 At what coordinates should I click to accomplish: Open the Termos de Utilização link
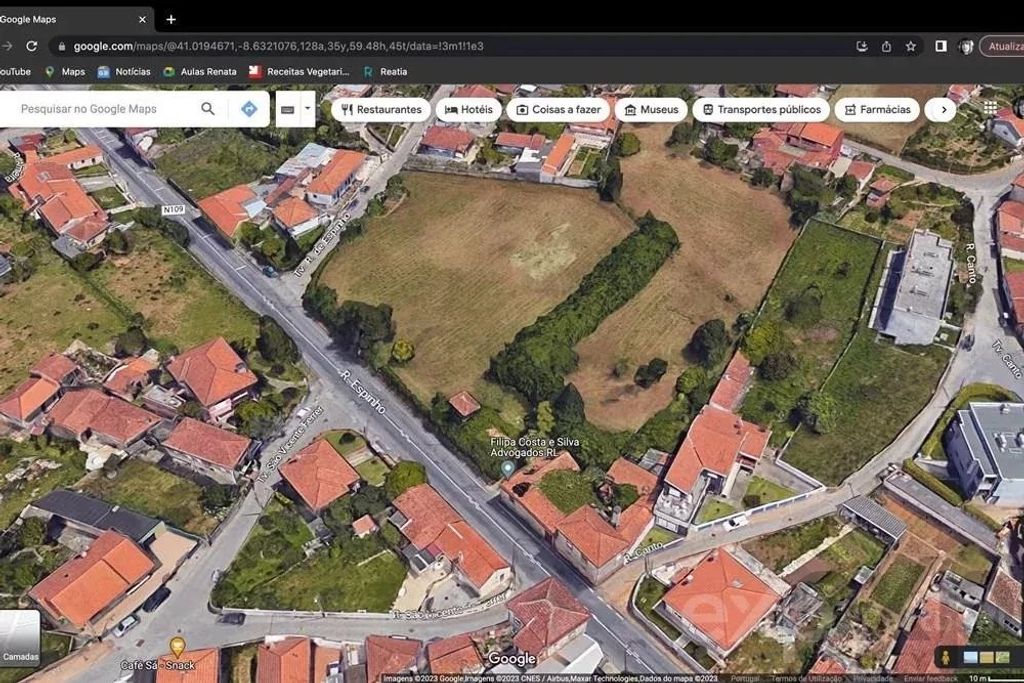pos(809,678)
